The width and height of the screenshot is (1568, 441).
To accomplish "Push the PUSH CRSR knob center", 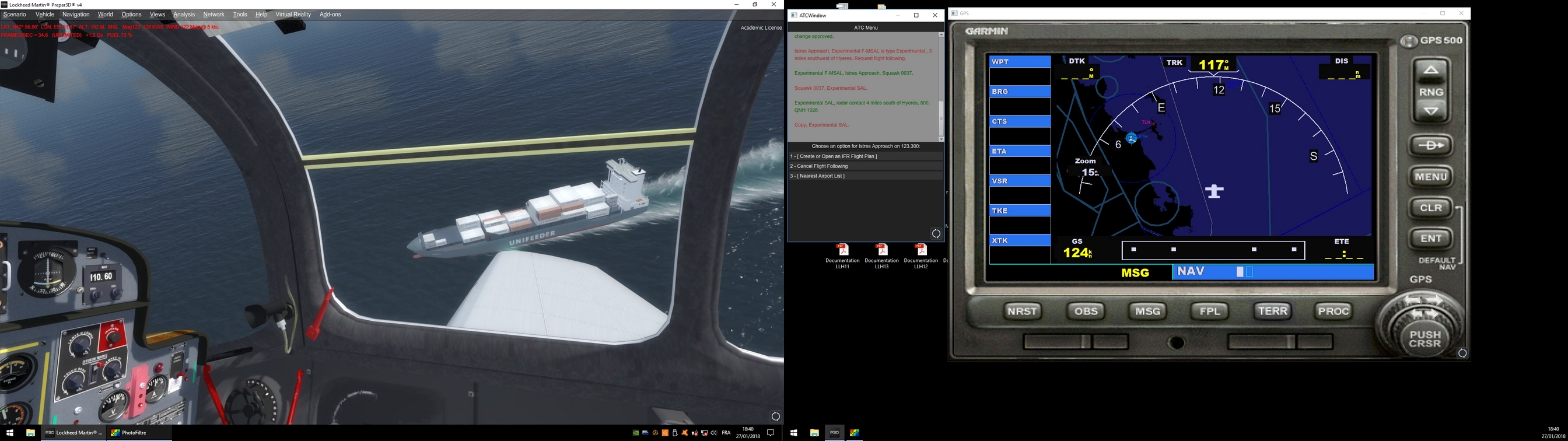I will point(1425,339).
